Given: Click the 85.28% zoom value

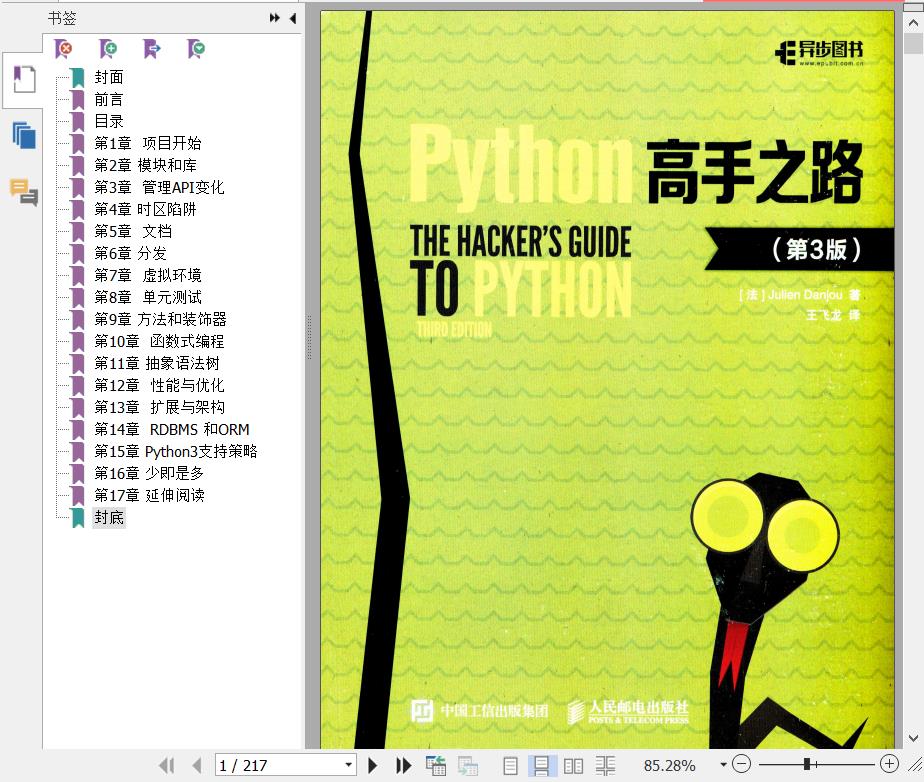Looking at the screenshot, I should [669, 765].
